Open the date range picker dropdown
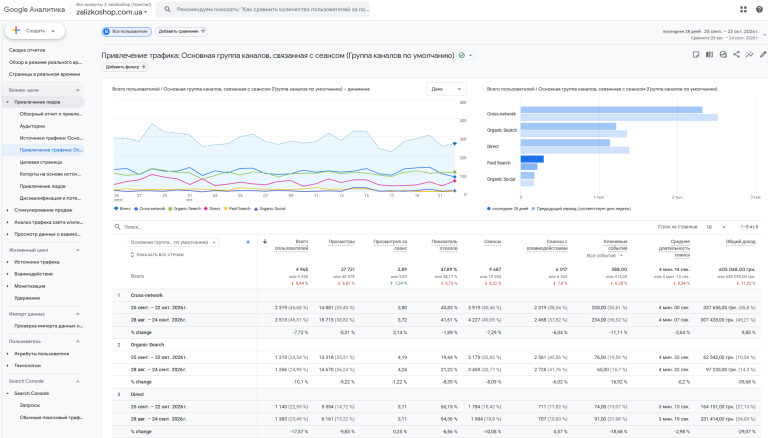Screen dimensions: 768x438 click(765, 34)
